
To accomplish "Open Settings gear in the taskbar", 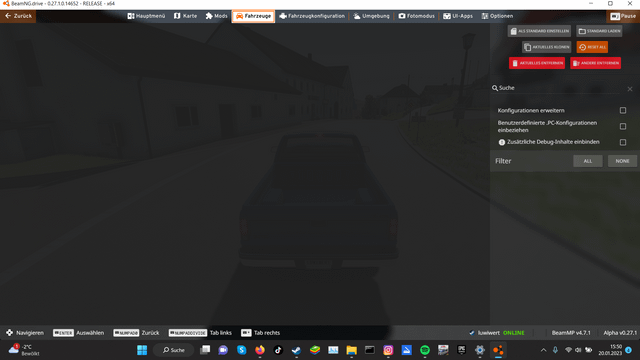I will (x=480, y=350).
